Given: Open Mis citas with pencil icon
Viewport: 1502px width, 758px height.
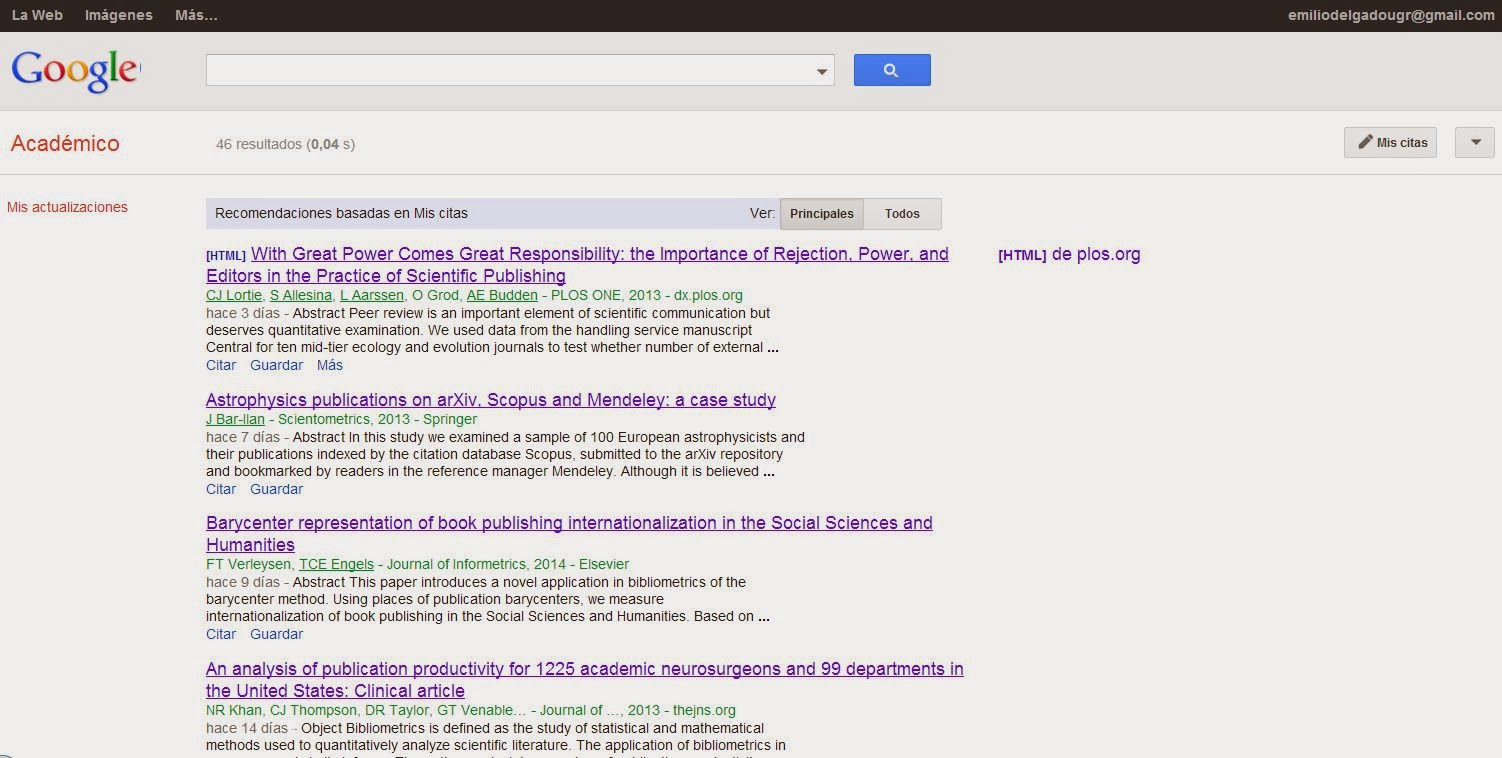Looking at the screenshot, I should (1390, 143).
